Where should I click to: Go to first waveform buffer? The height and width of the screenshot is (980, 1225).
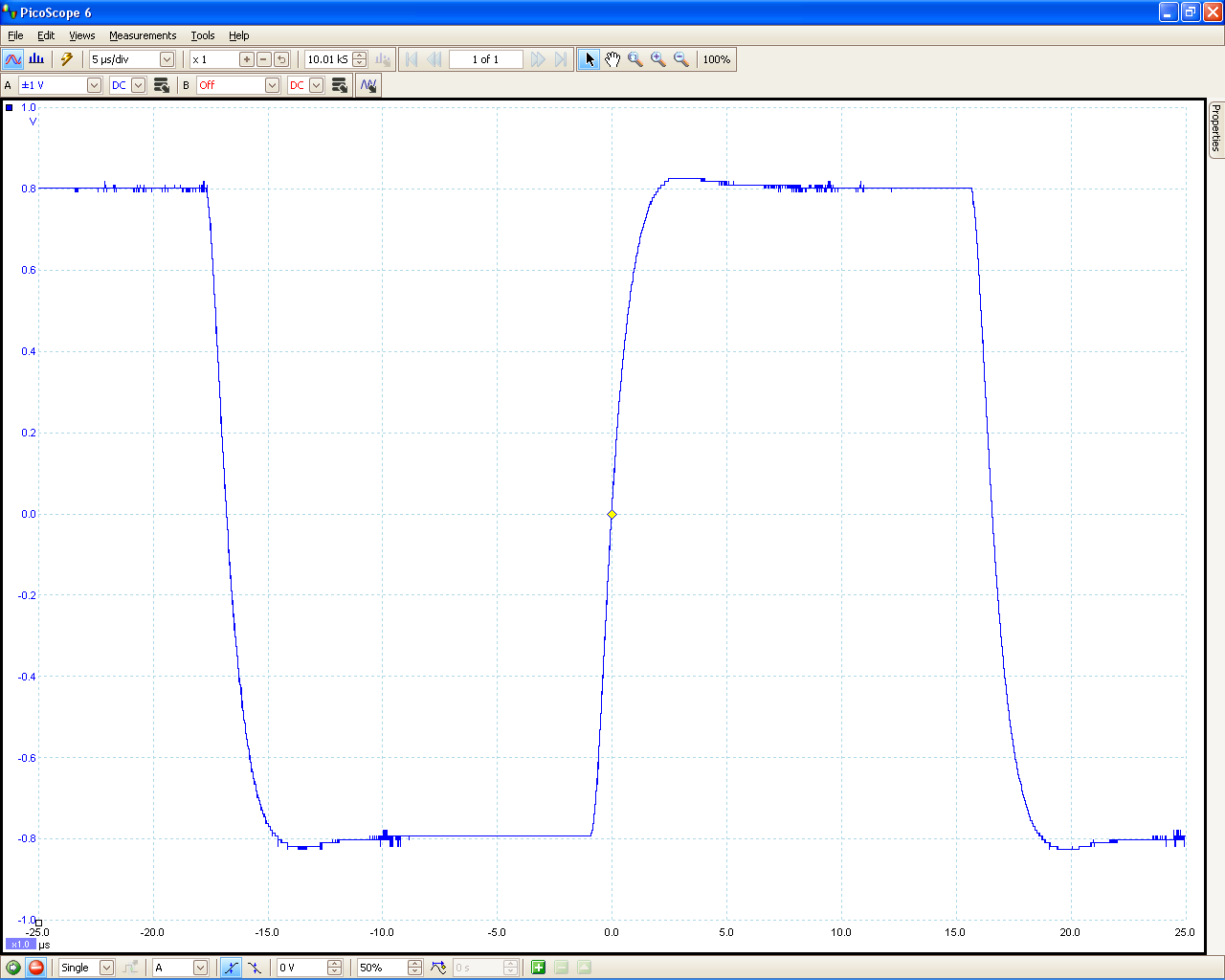(x=412, y=59)
